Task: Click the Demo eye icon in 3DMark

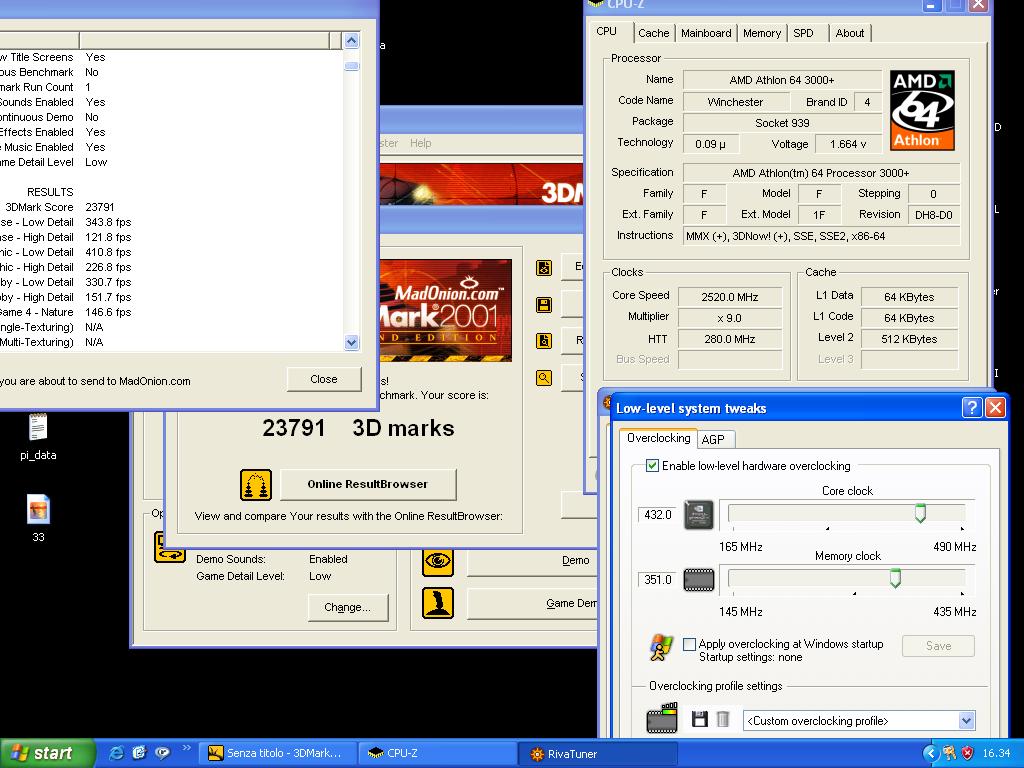Action: (438, 561)
